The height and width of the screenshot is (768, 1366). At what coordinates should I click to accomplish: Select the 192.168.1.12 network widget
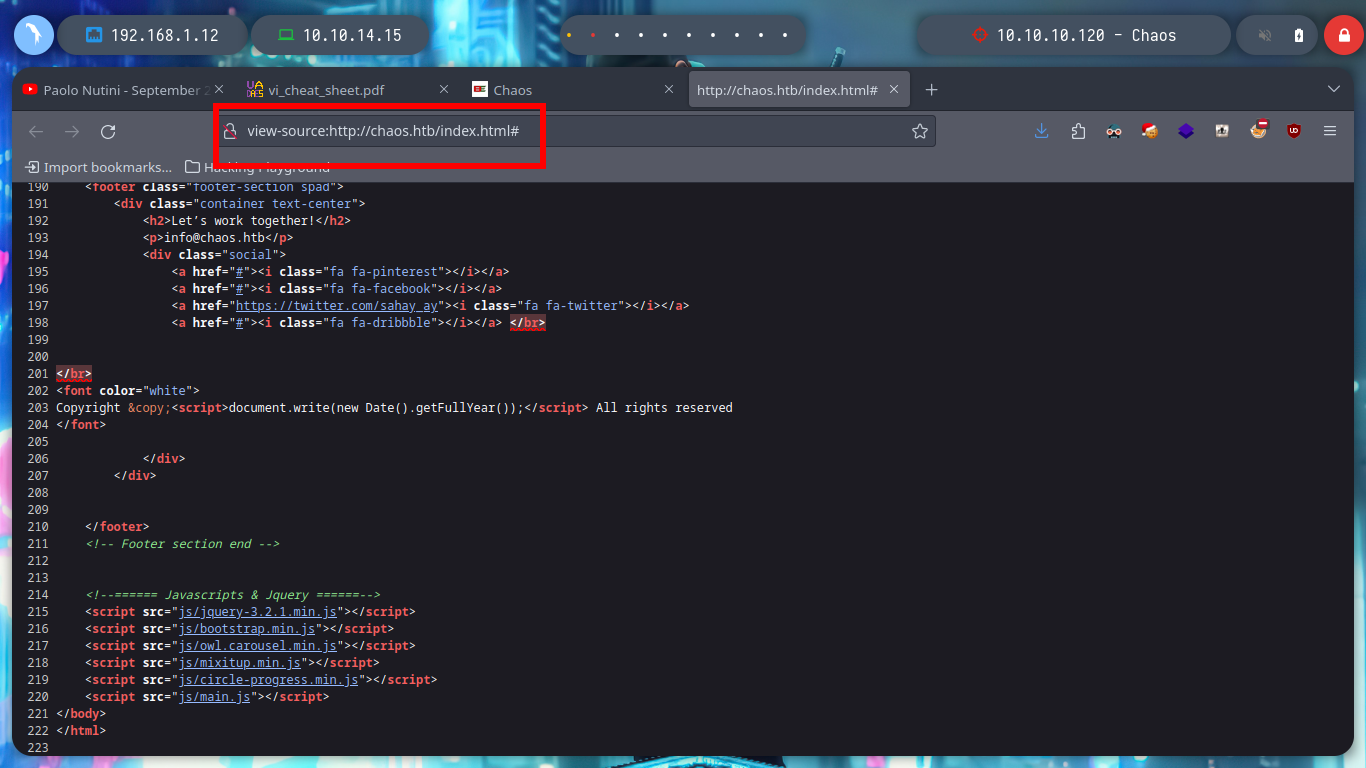click(x=152, y=35)
